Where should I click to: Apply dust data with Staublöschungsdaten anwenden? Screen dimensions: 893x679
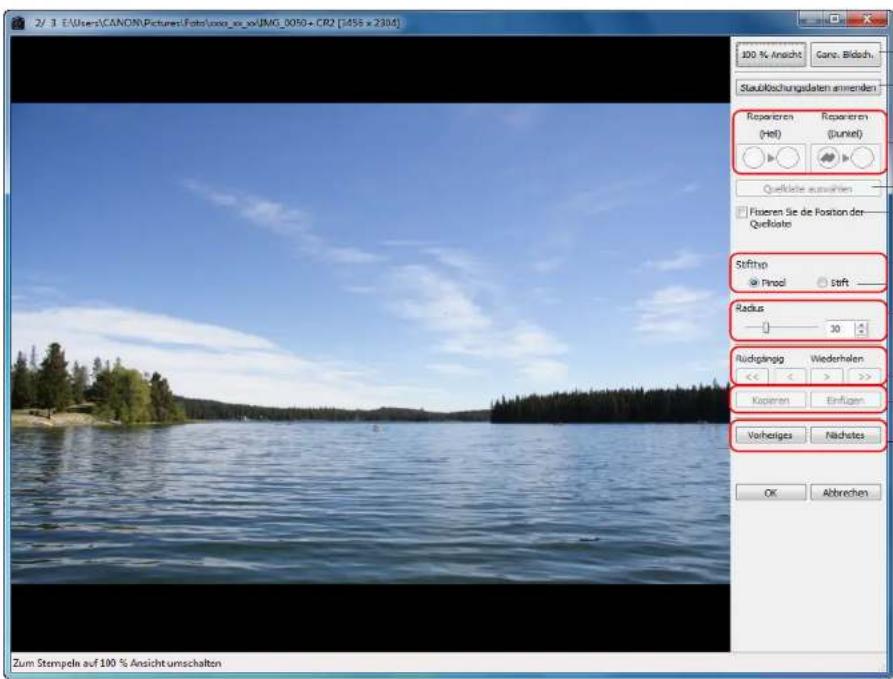[x=808, y=88]
